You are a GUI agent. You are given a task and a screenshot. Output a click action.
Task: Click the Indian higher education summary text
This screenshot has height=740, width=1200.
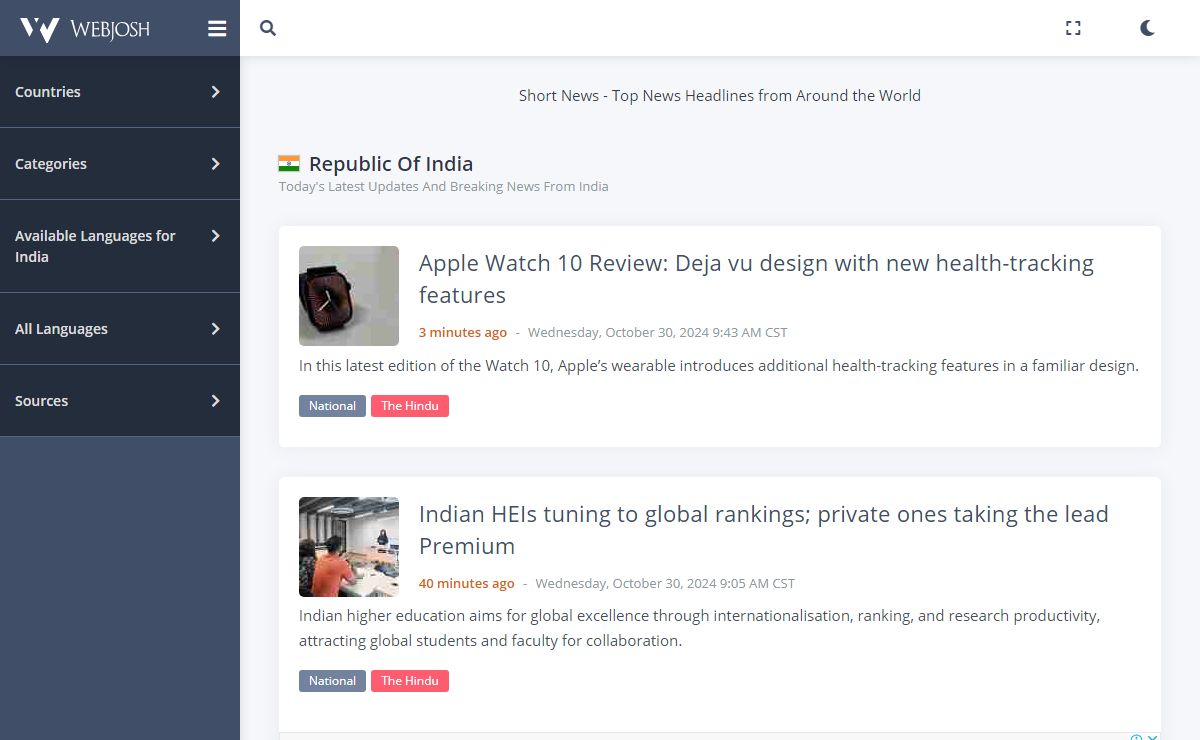point(700,628)
